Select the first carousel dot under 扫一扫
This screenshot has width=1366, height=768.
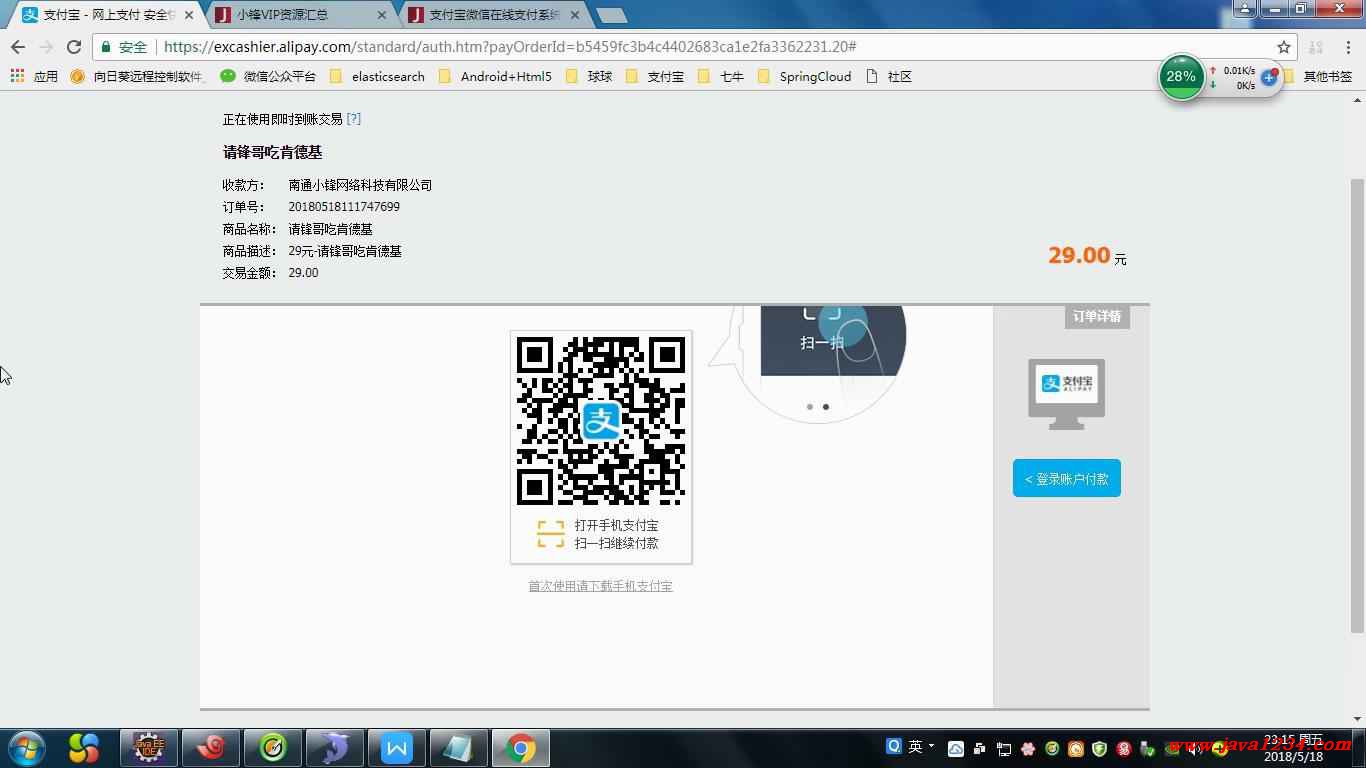click(809, 407)
